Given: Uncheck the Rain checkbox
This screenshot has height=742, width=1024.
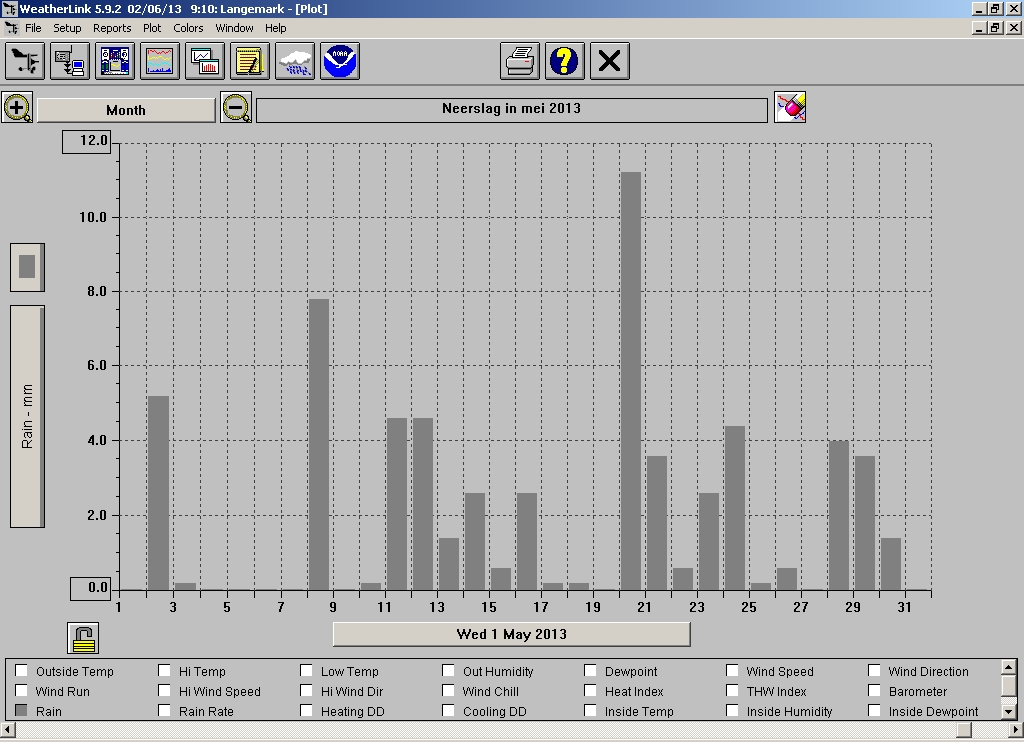Looking at the screenshot, I should [x=22, y=711].
